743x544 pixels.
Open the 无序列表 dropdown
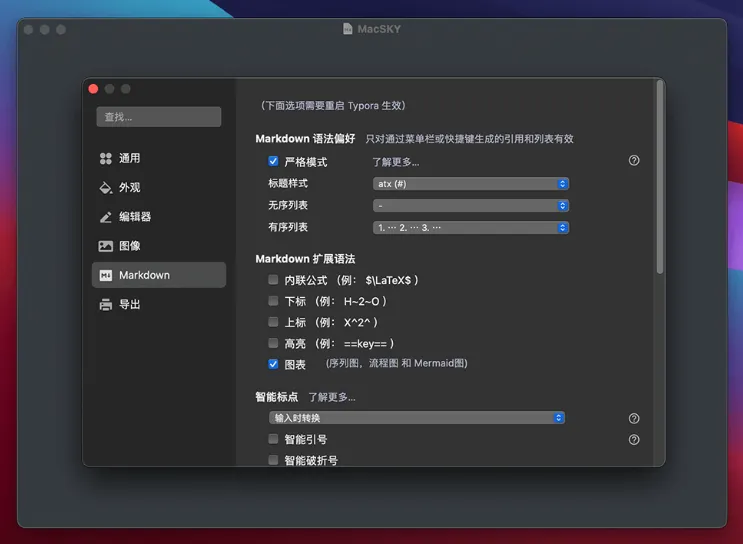pyautogui.click(x=471, y=206)
